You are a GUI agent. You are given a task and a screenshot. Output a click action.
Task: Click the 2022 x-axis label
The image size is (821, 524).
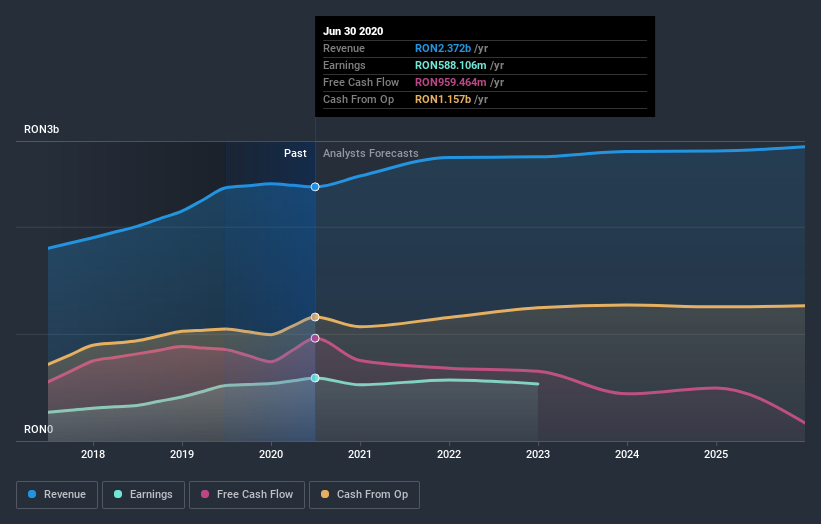449,454
